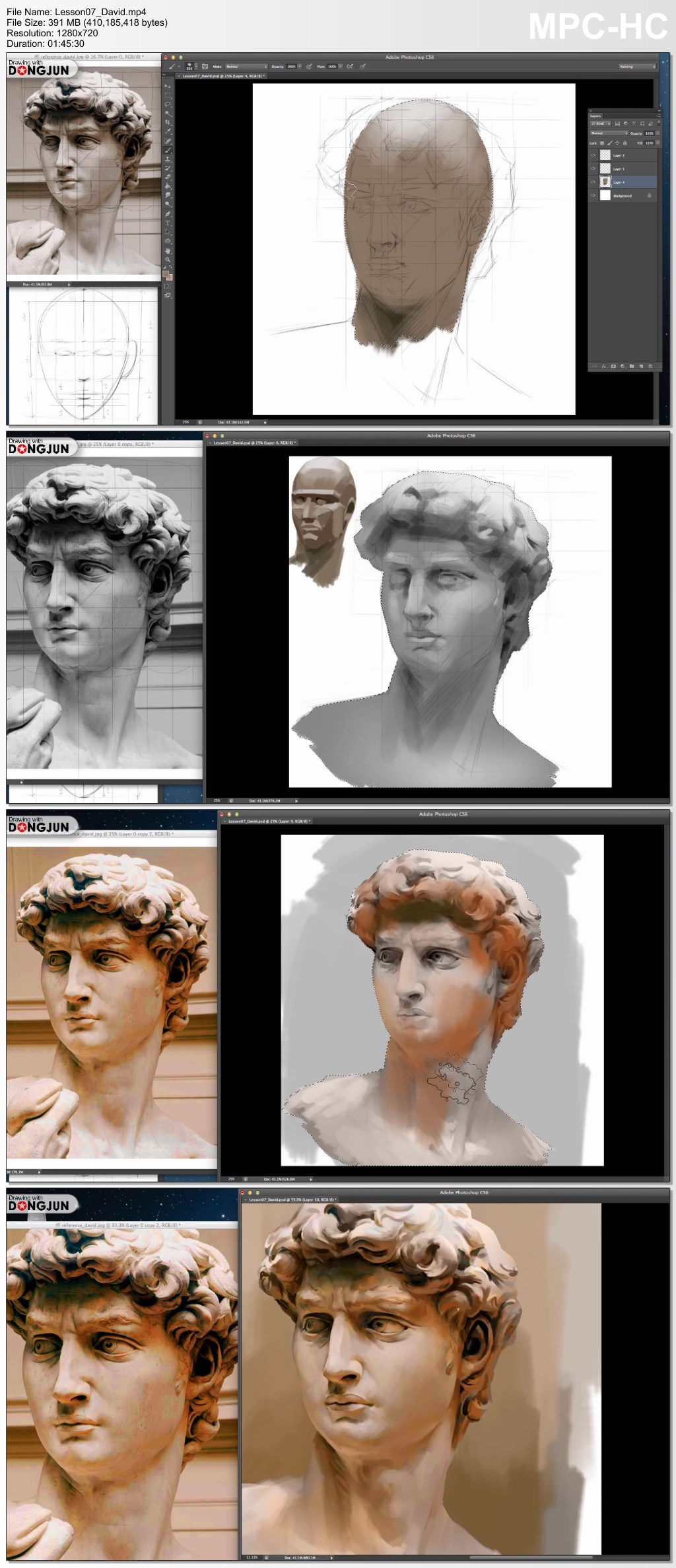
Task: Open the brush panel toggle icon
Action: 205,67
